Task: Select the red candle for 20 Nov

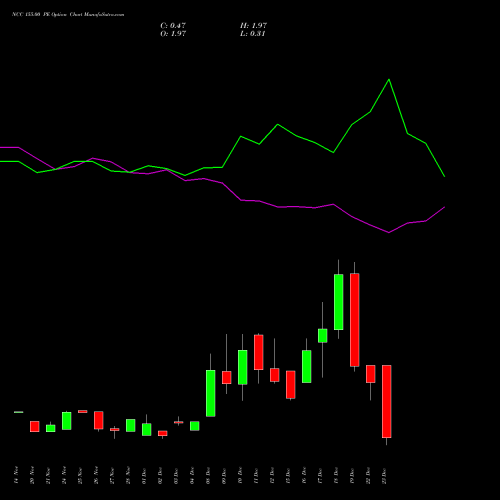Action: (35, 427)
